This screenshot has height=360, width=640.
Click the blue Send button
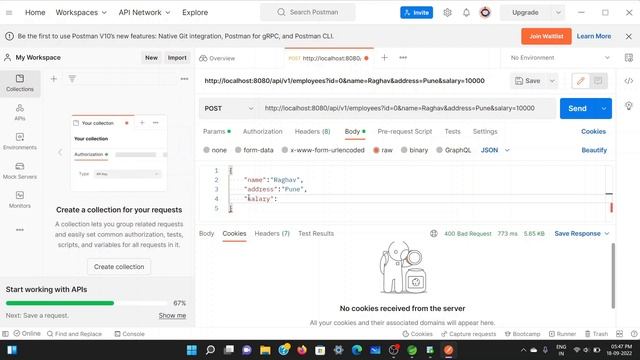tap(578, 109)
